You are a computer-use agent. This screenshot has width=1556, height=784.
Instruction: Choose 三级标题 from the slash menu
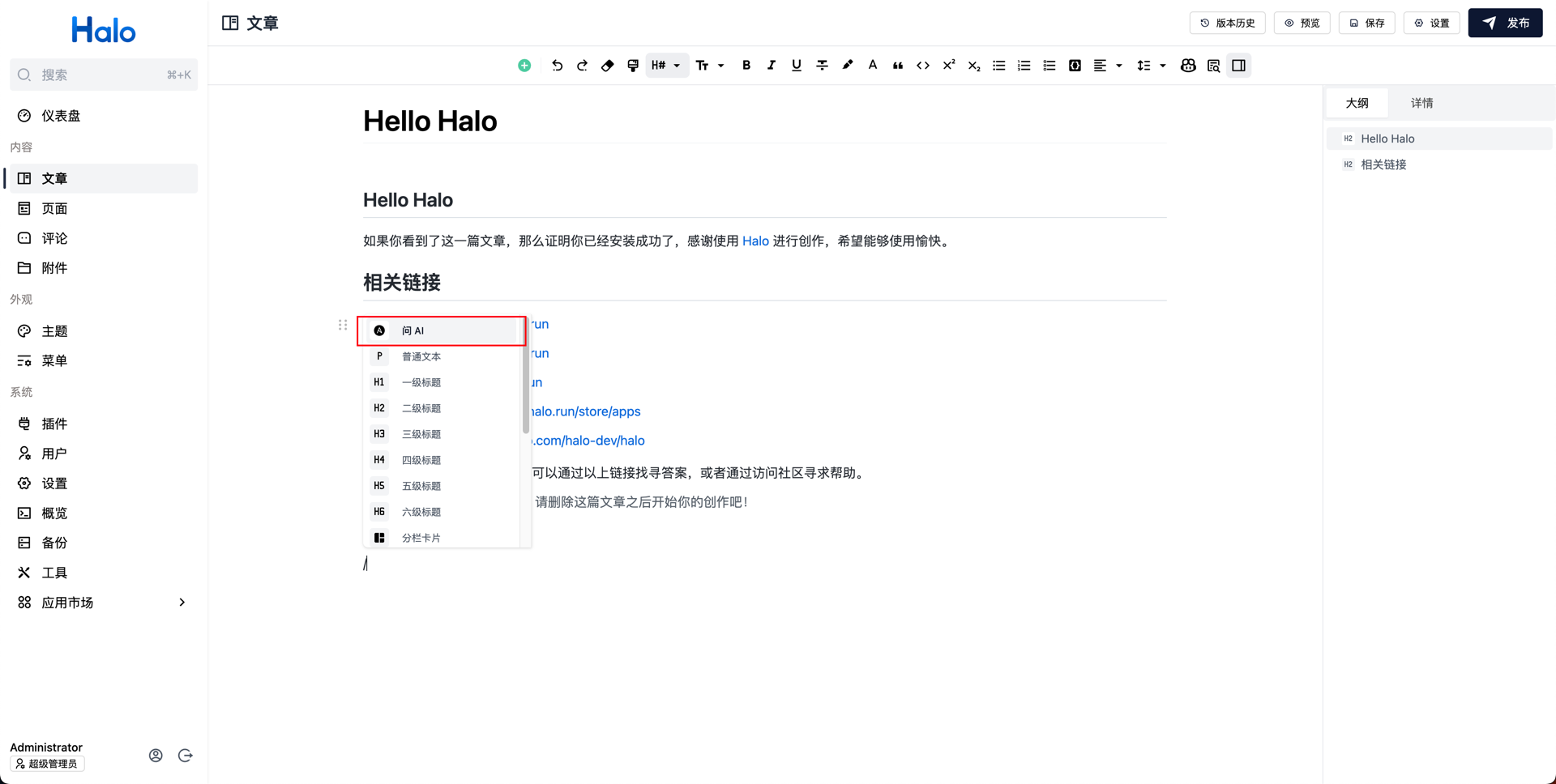(x=442, y=434)
